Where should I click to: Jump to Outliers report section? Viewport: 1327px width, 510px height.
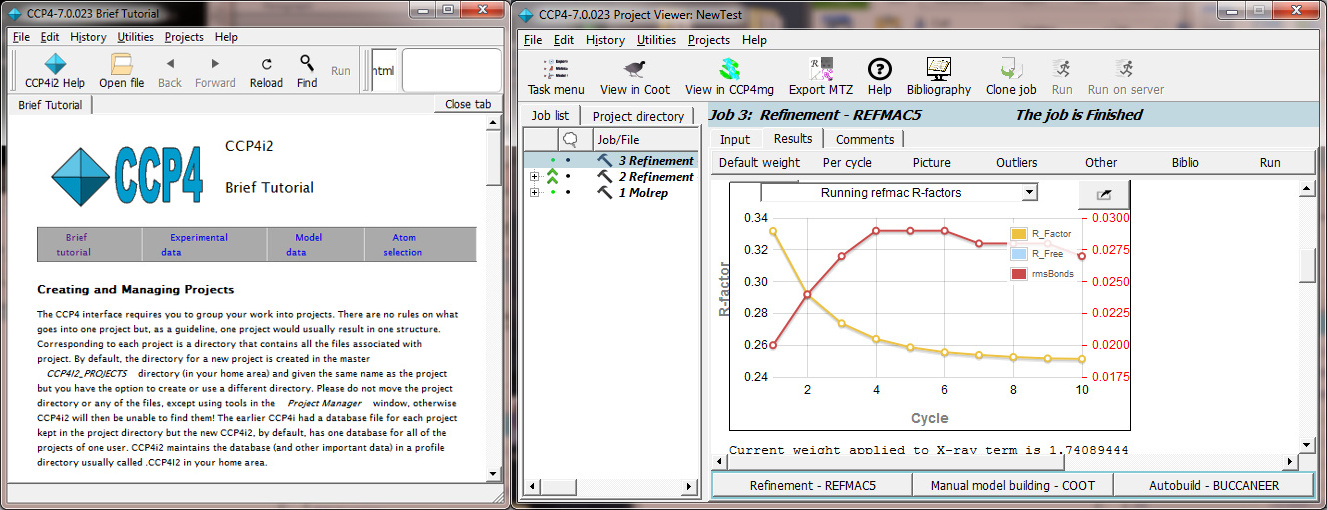(x=1016, y=162)
